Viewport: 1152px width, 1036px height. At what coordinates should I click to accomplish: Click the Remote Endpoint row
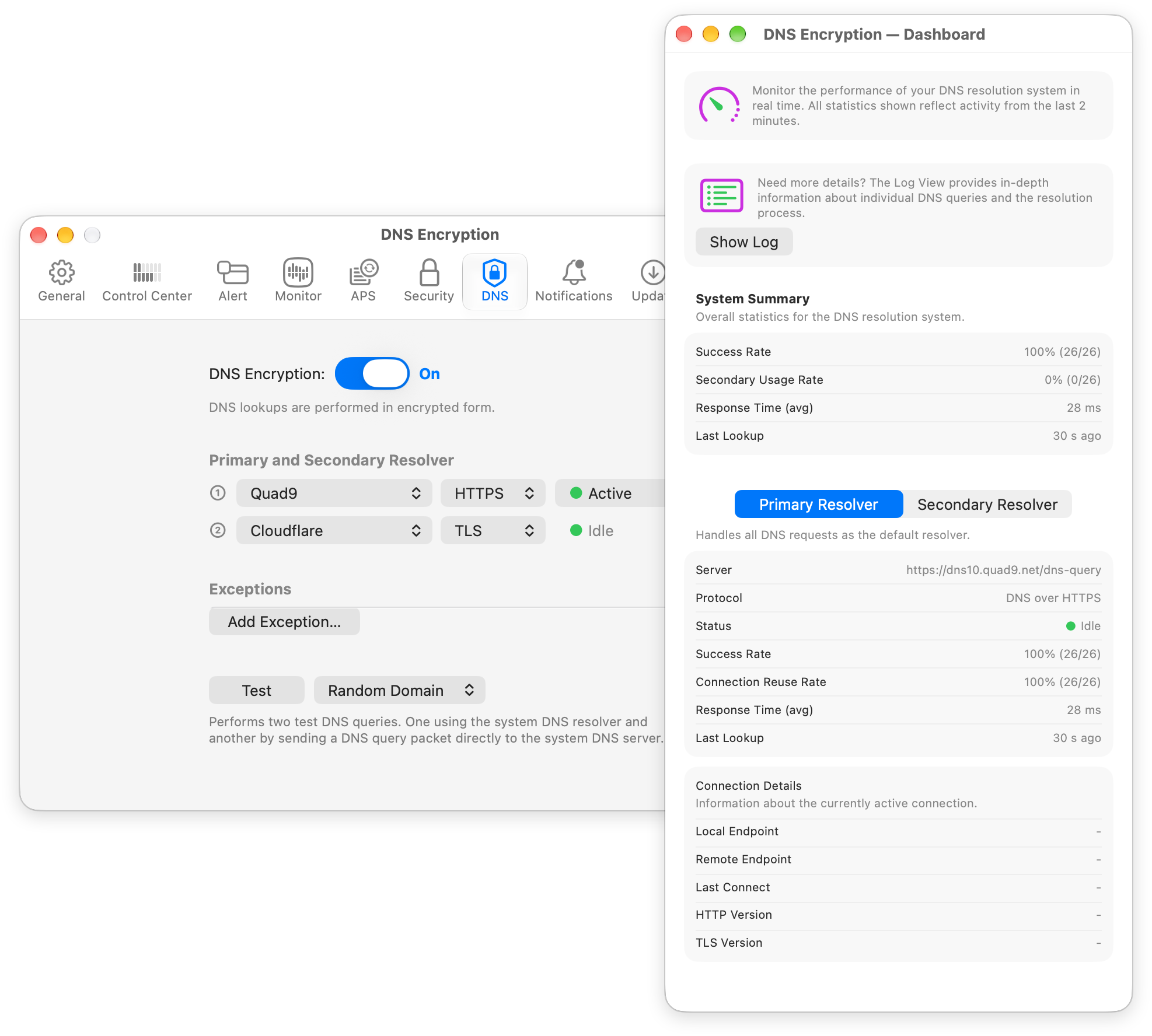pyautogui.click(x=898, y=859)
